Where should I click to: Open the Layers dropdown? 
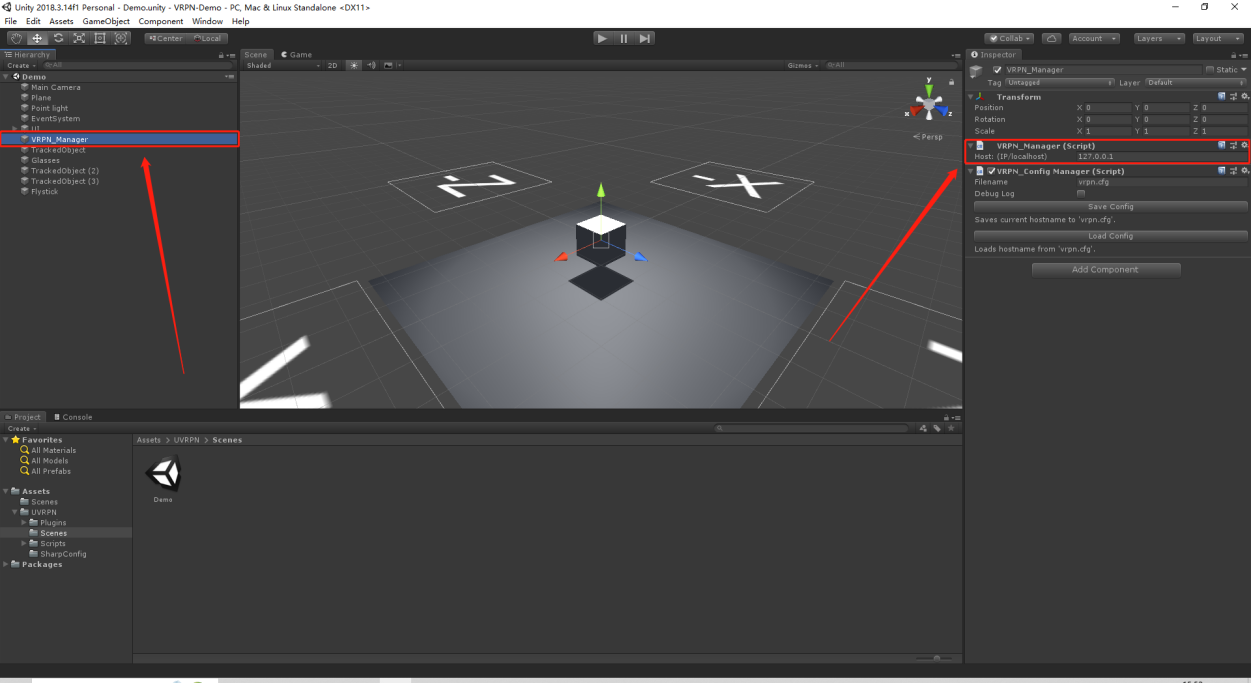[1159, 38]
